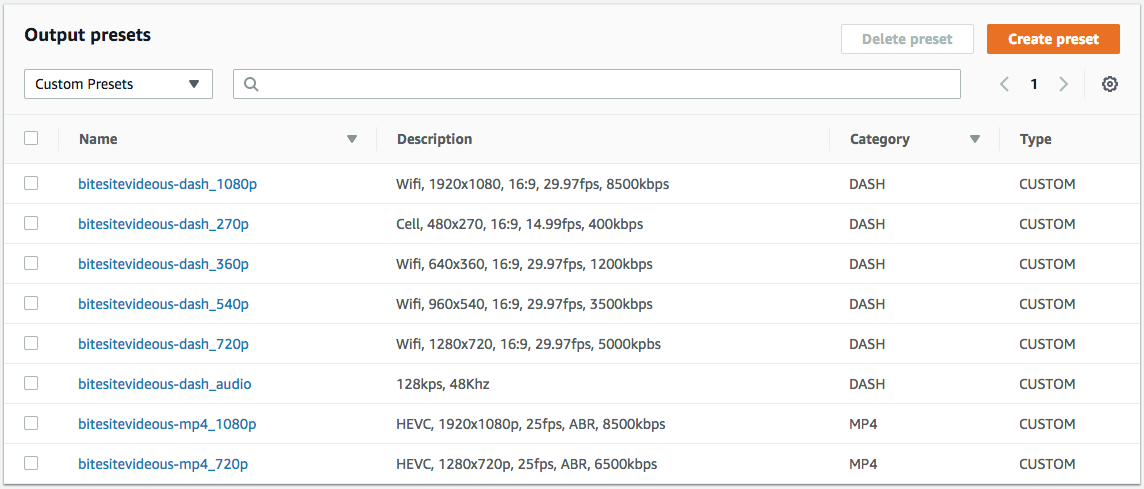Open the bitesitevideous-dash_720p preset link

click(163, 344)
